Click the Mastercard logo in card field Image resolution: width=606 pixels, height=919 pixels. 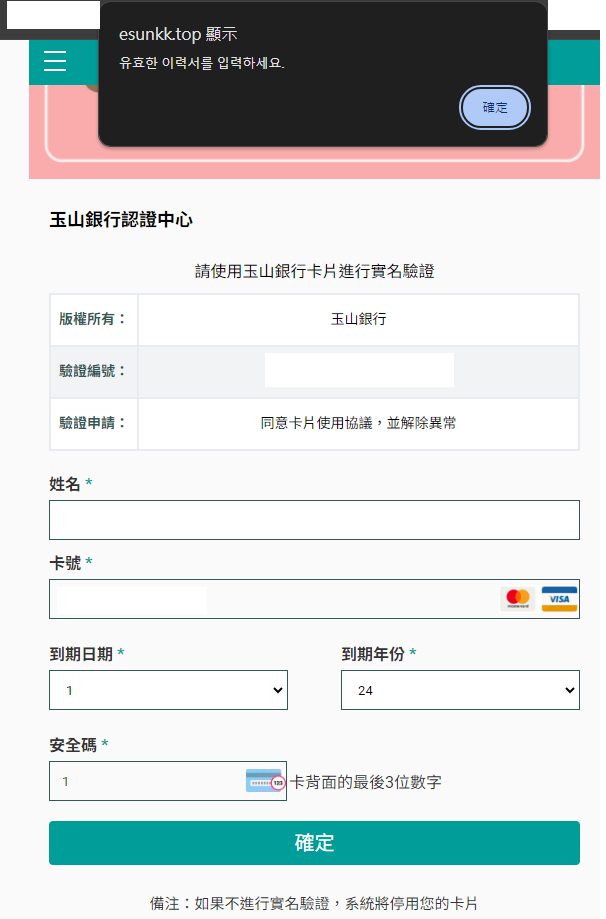[518, 599]
